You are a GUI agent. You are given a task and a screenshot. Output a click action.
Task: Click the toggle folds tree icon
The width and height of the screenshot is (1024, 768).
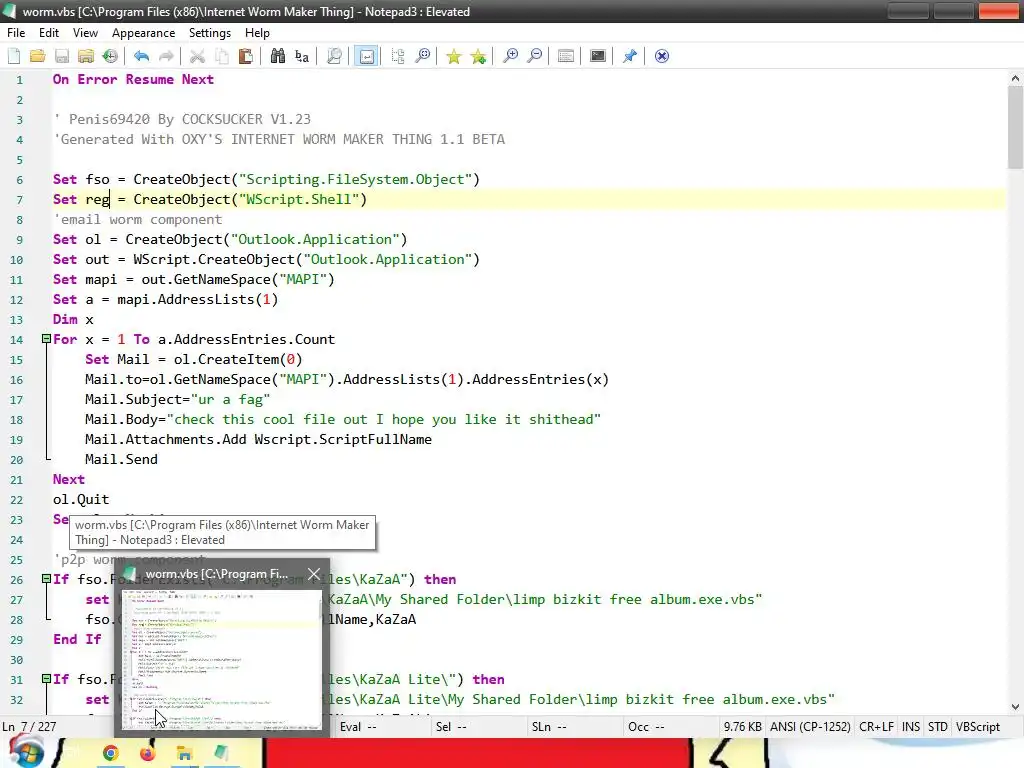(x=398, y=56)
